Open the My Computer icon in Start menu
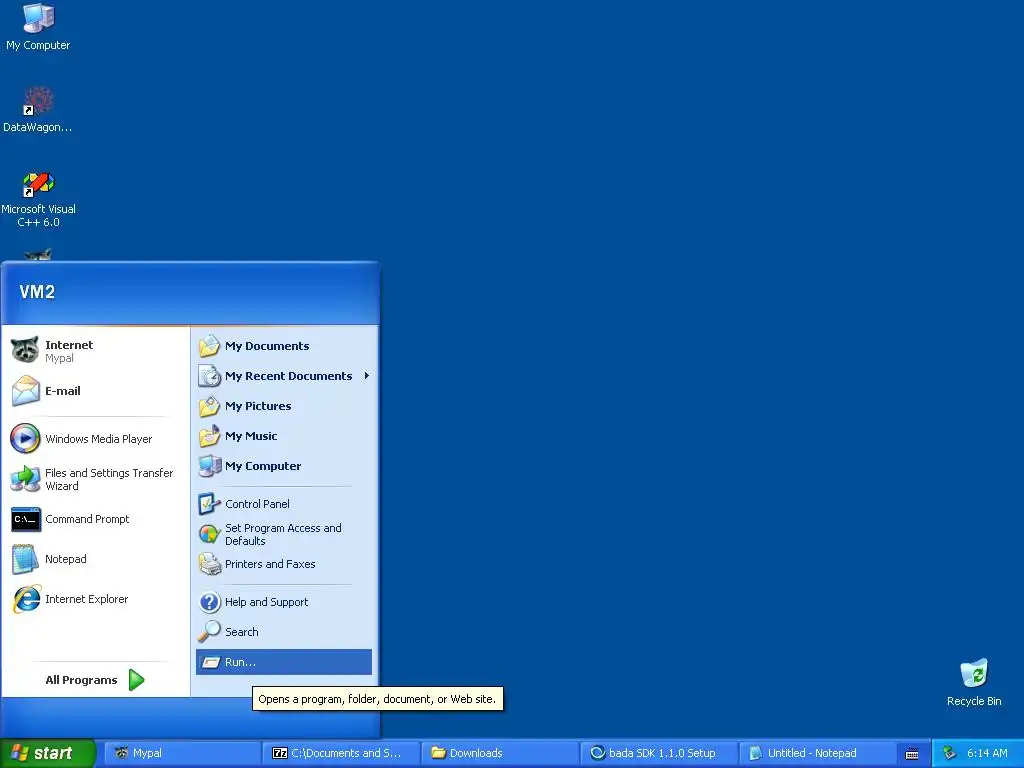Screen dimensions: 1024x768 (x=210, y=466)
